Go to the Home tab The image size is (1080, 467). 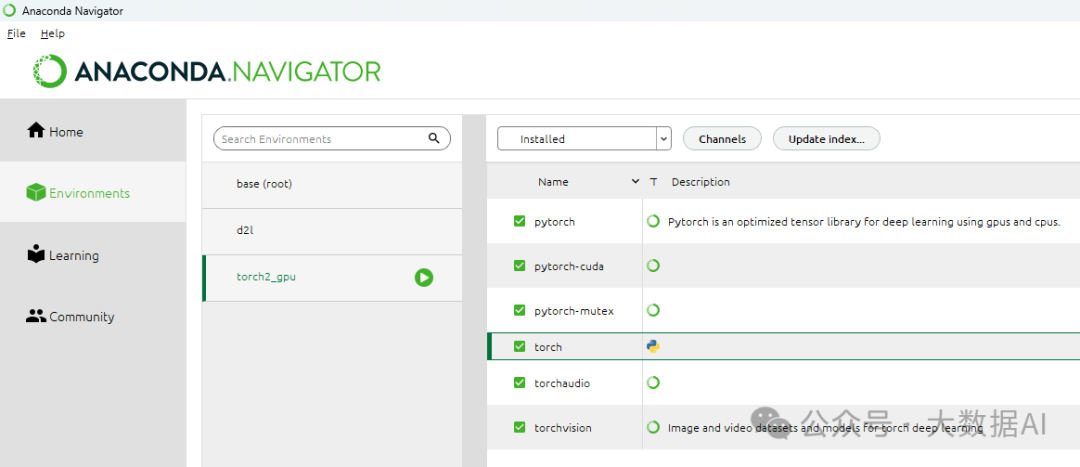pos(93,131)
